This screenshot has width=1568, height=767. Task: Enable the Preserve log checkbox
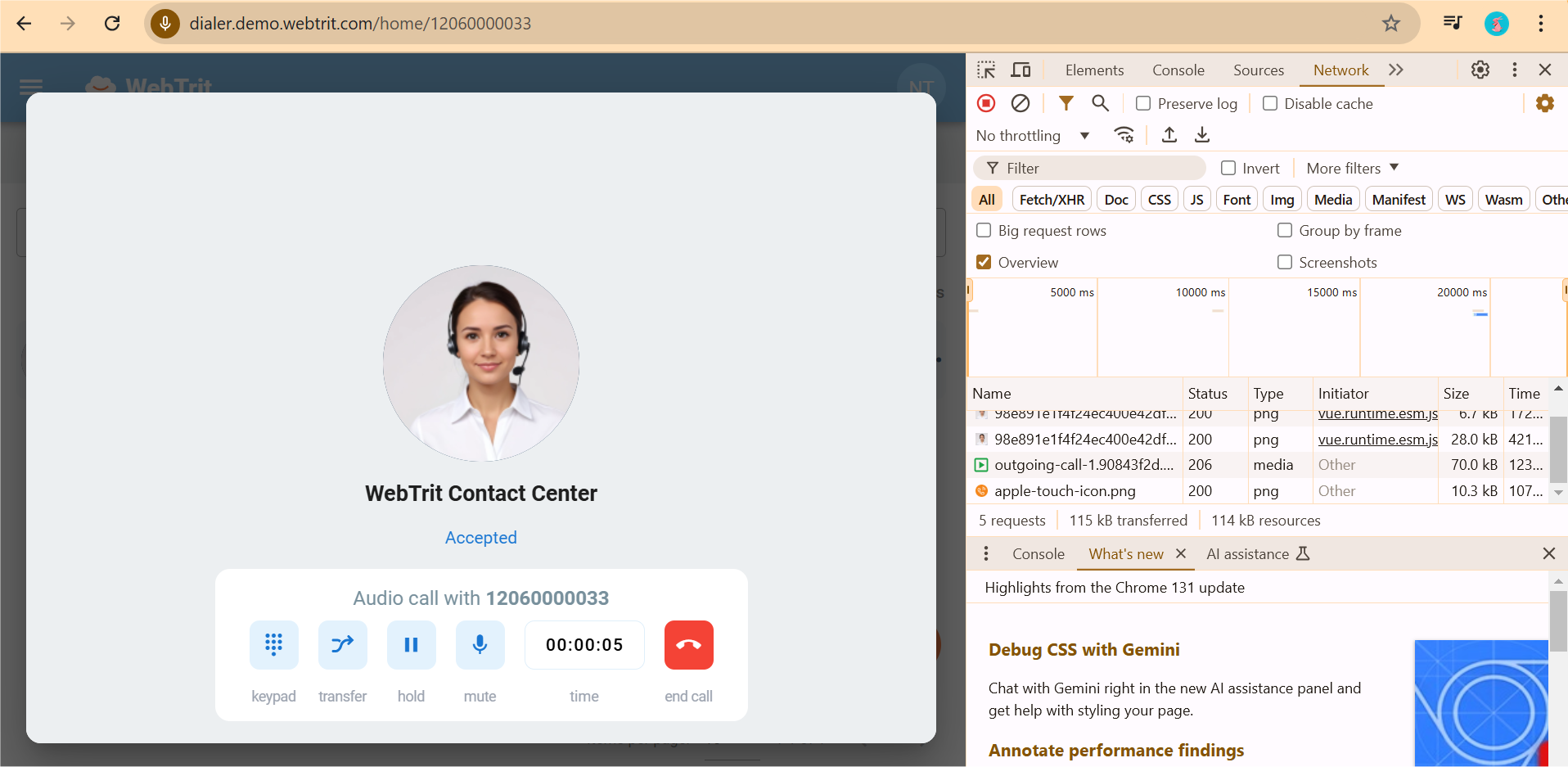tap(1143, 103)
